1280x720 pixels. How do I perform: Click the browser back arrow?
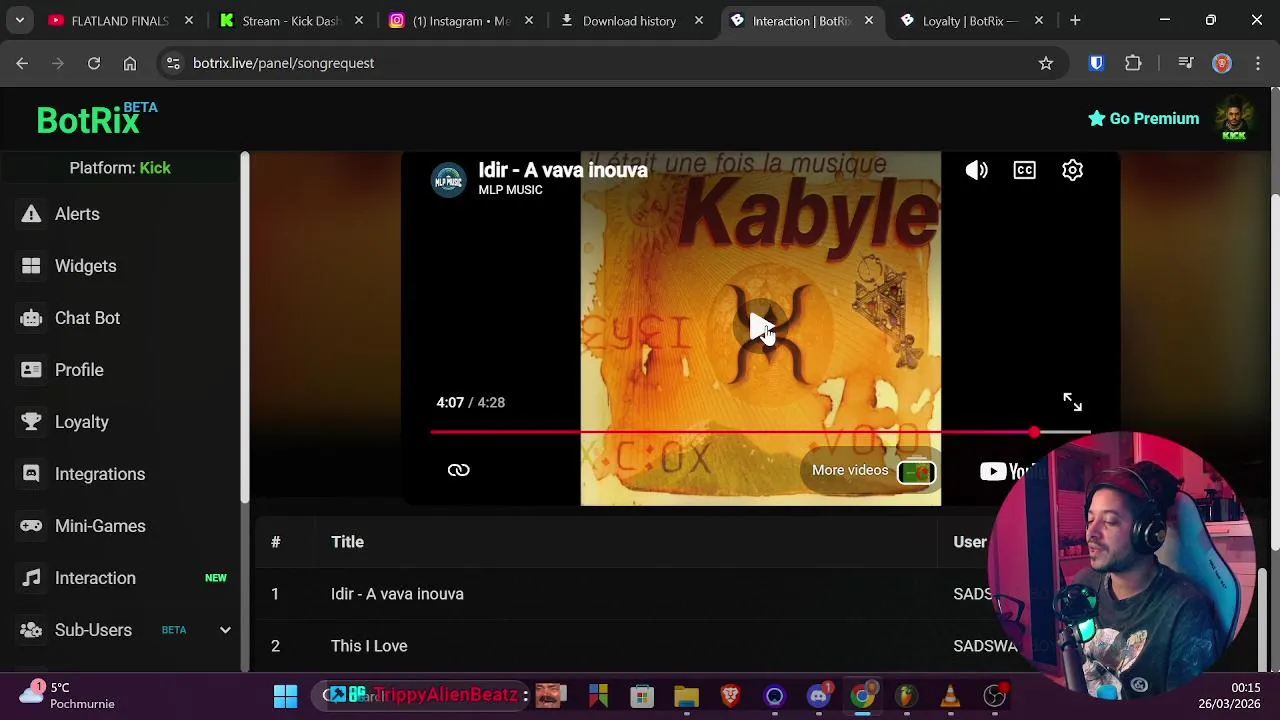(22, 63)
